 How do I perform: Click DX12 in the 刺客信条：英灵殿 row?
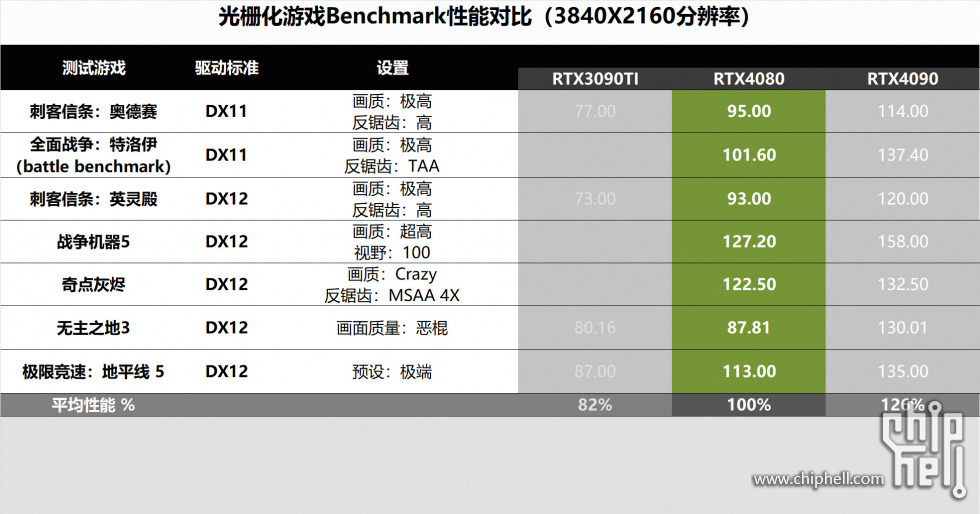tap(226, 199)
